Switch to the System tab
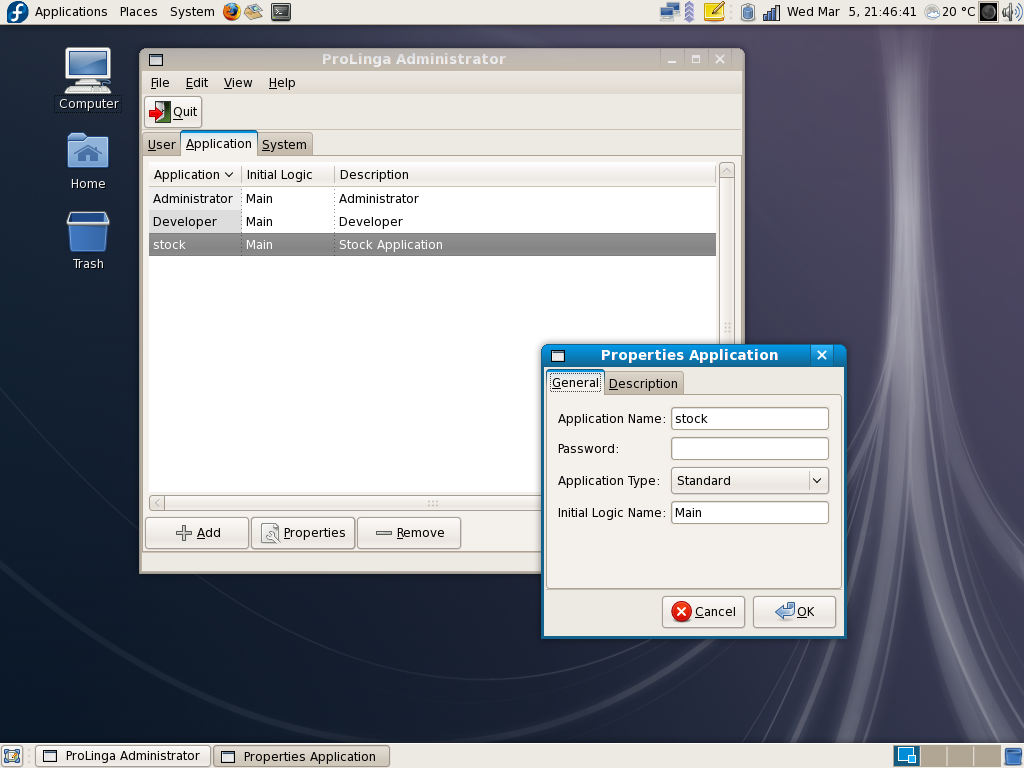 pyautogui.click(x=284, y=145)
